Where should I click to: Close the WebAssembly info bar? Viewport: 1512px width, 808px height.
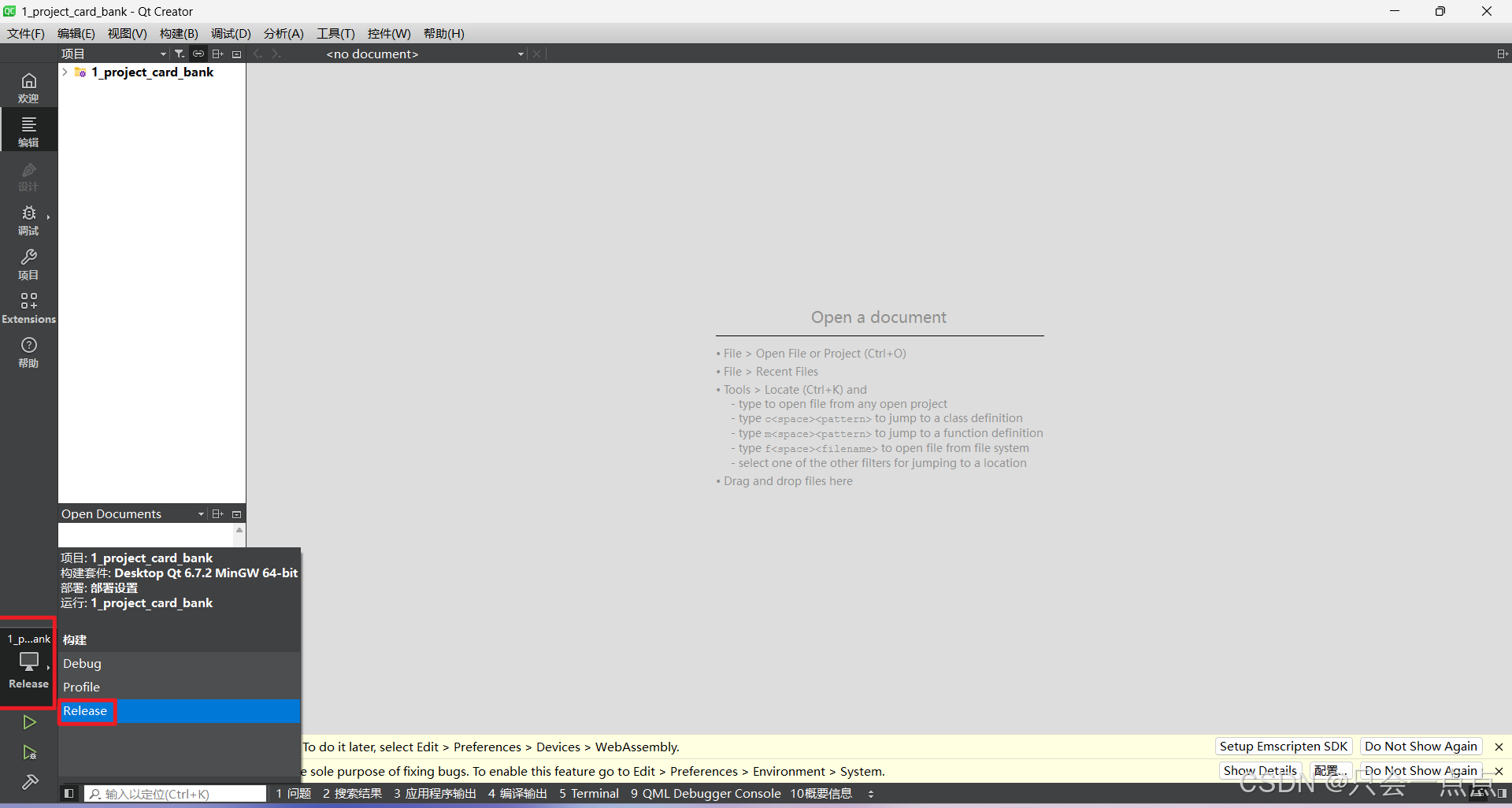[1499, 747]
